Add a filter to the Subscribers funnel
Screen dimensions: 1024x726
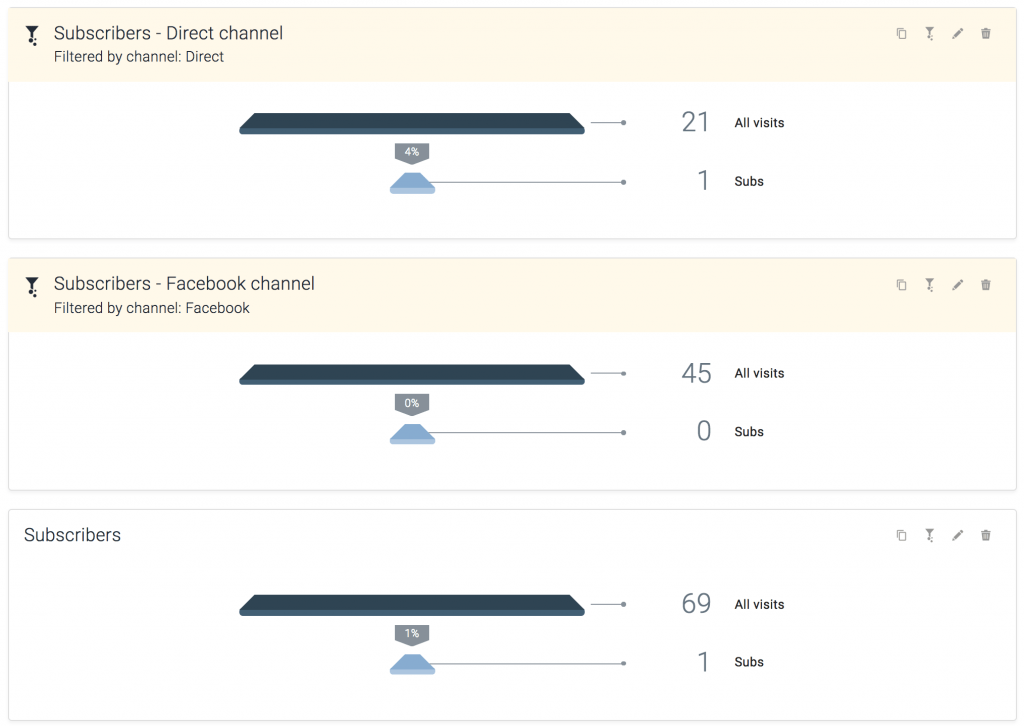[929, 535]
